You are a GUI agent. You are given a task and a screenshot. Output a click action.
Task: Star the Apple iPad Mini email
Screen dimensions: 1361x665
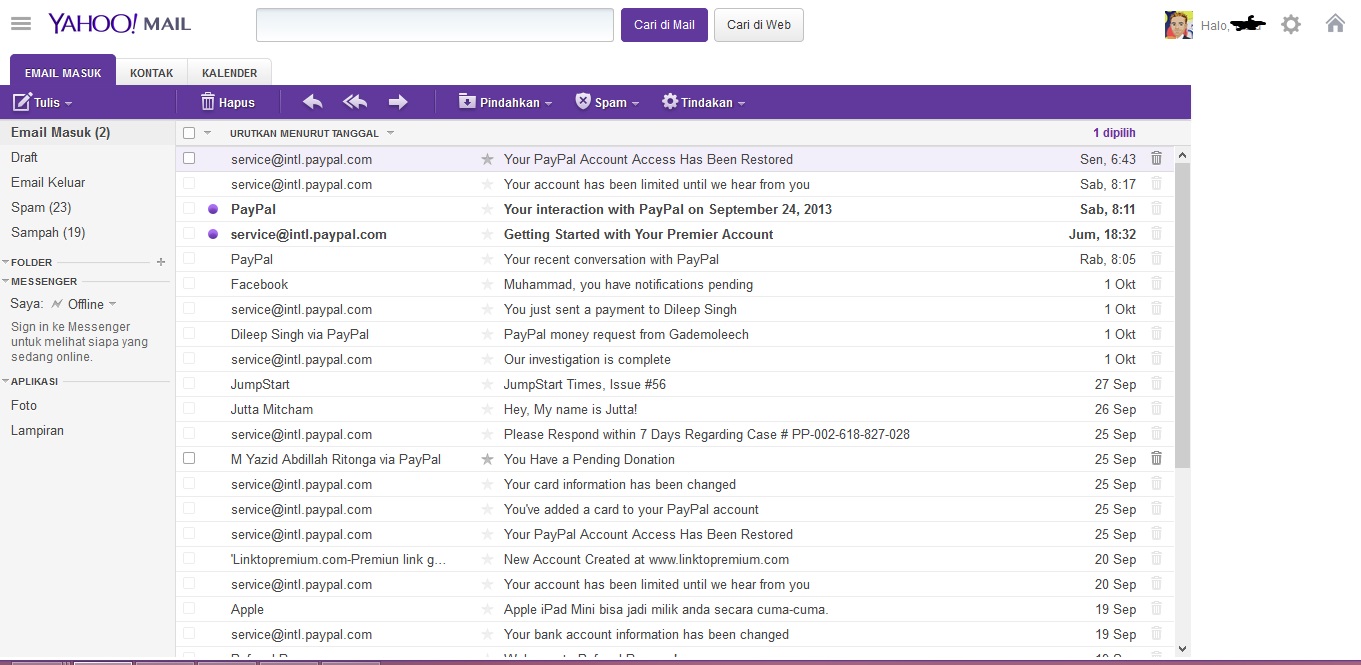487,609
